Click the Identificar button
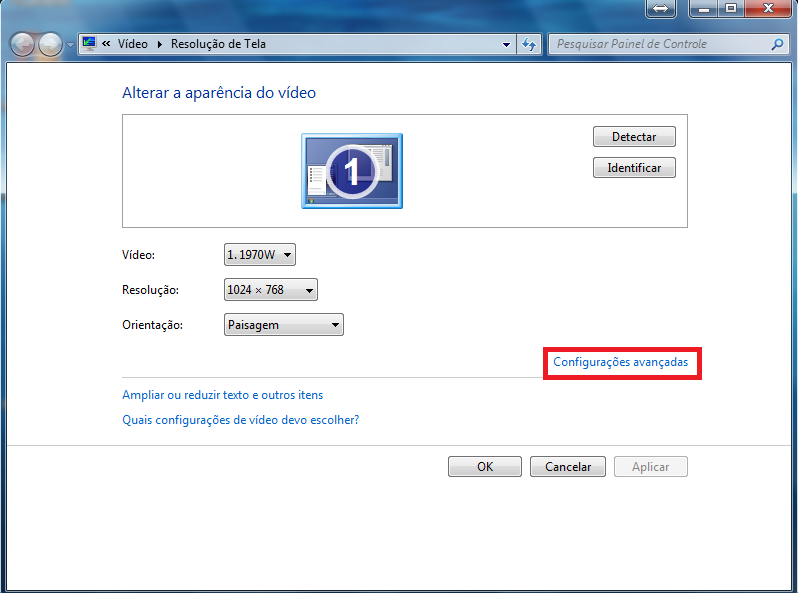This screenshot has height=593, width=798. pos(634,168)
